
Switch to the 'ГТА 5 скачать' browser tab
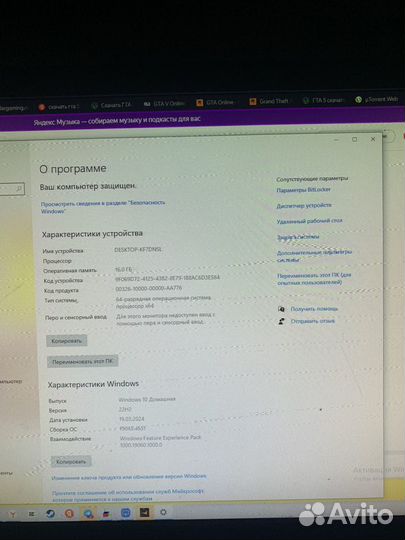pyautogui.click(x=323, y=100)
